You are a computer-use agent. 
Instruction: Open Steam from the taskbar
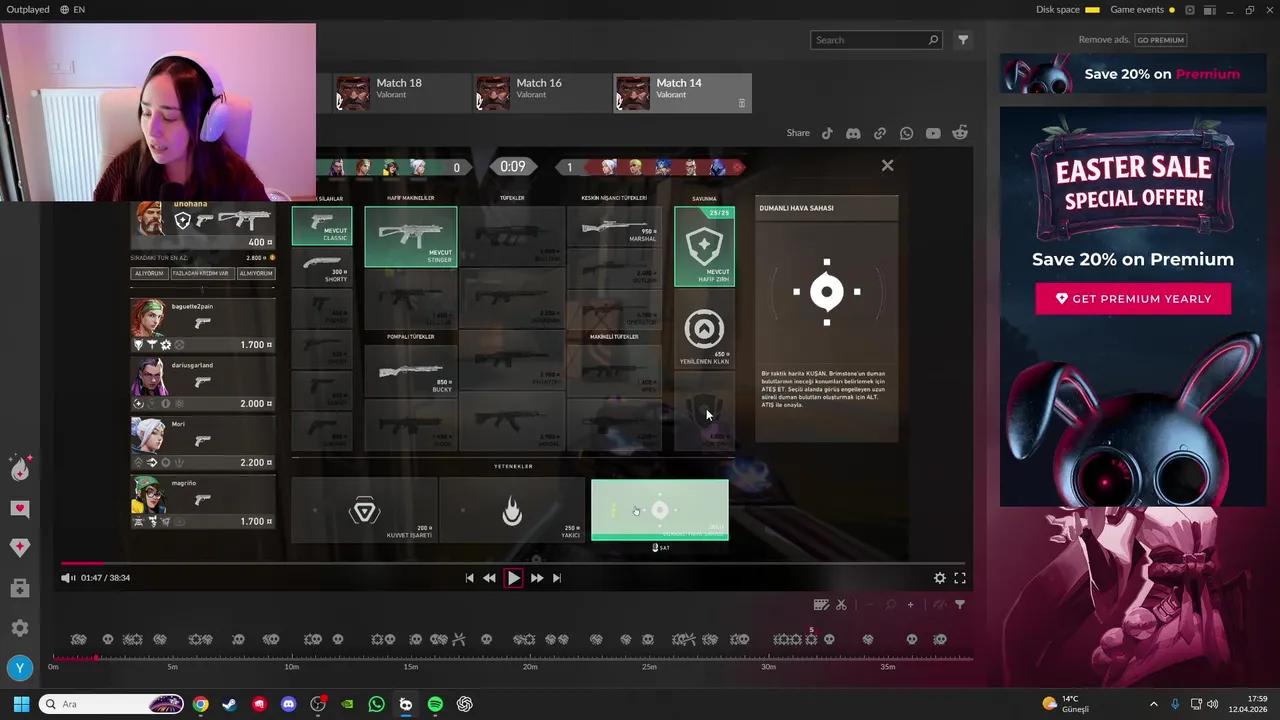coord(230,704)
